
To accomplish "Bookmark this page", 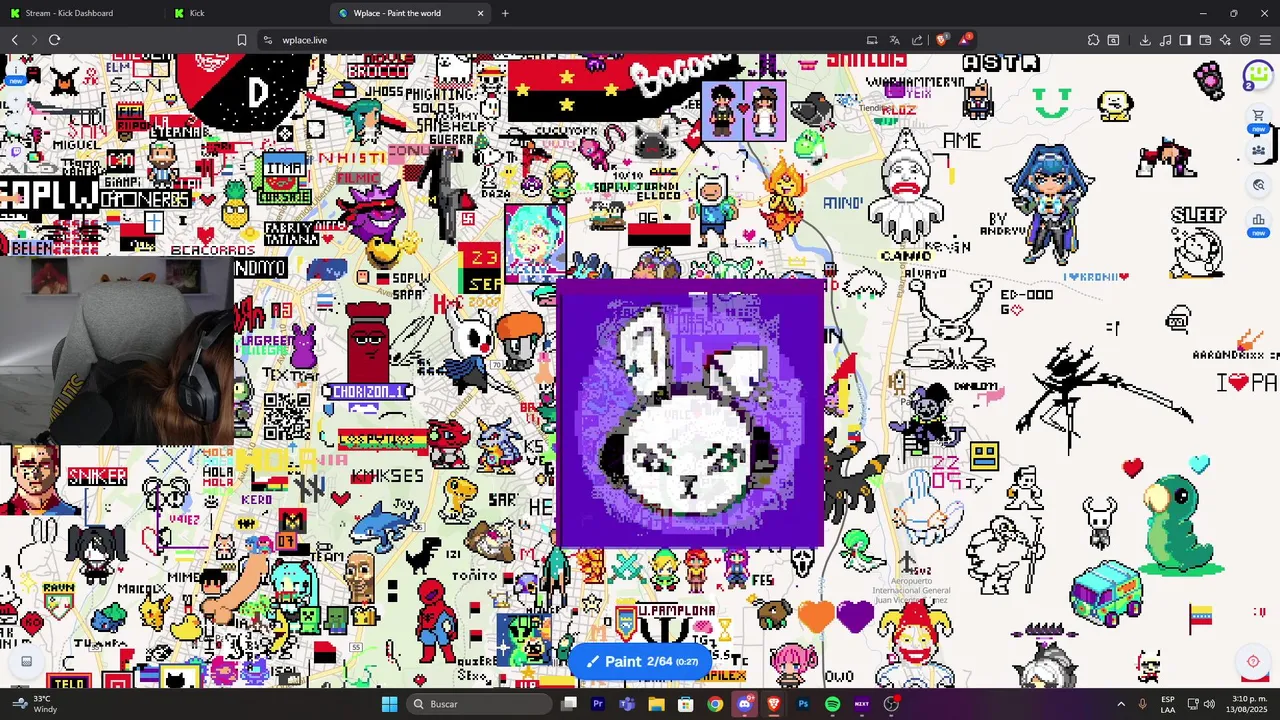I will click(x=241, y=40).
